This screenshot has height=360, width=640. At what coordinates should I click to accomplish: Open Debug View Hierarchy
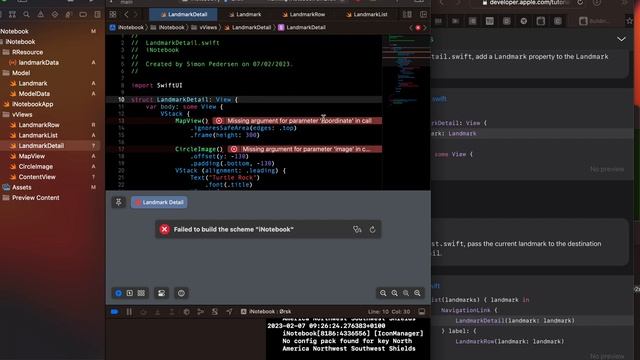[x=186, y=312]
